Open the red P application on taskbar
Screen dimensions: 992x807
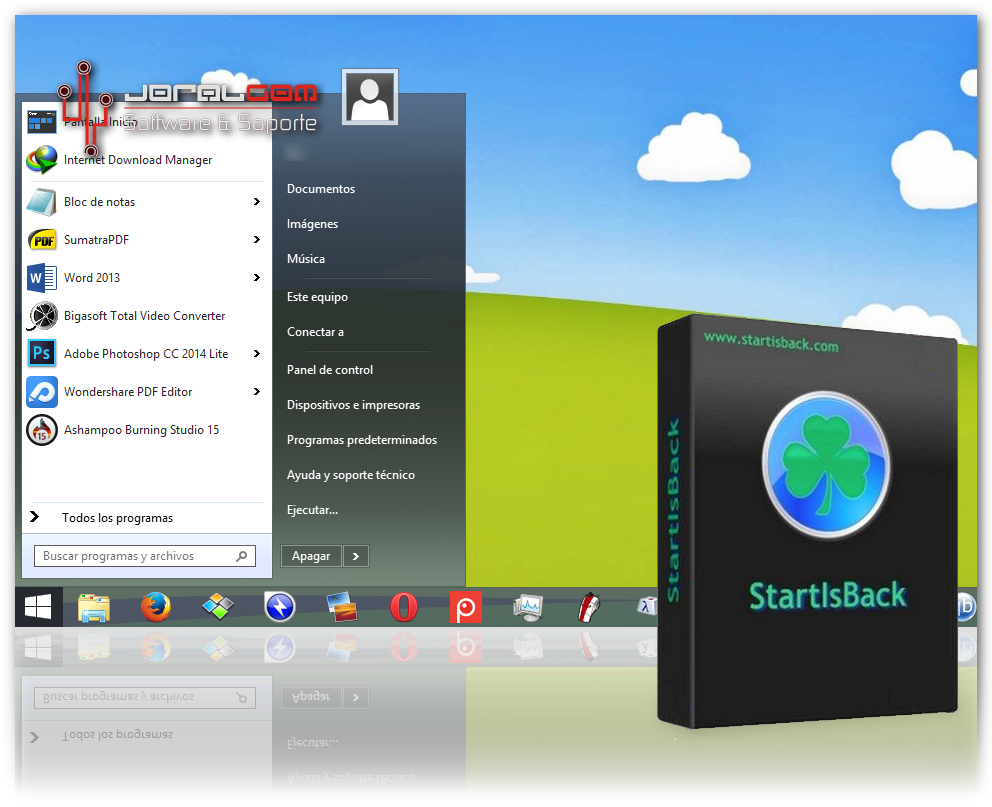point(466,607)
